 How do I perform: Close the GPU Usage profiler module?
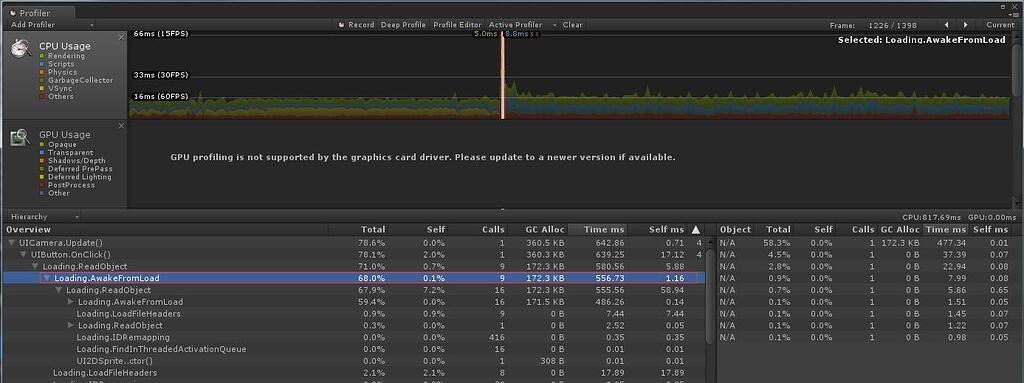pyautogui.click(x=121, y=125)
